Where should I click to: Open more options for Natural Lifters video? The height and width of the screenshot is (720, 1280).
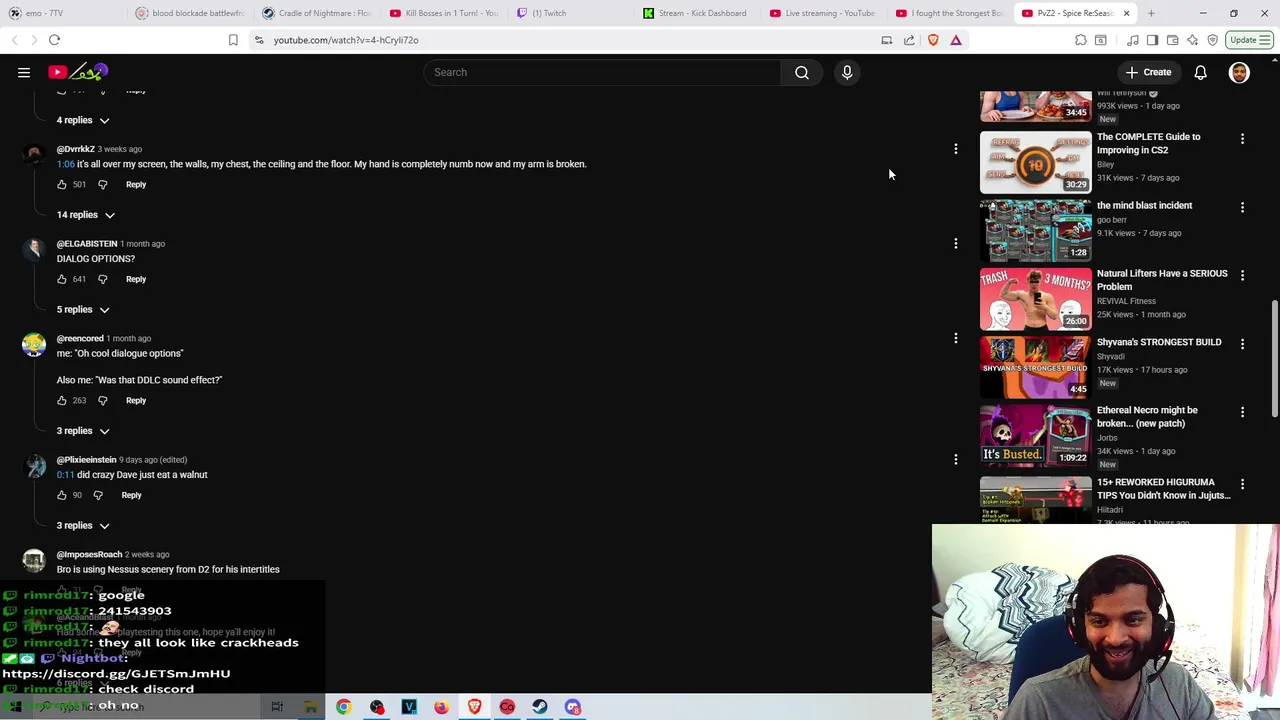coord(1242,275)
